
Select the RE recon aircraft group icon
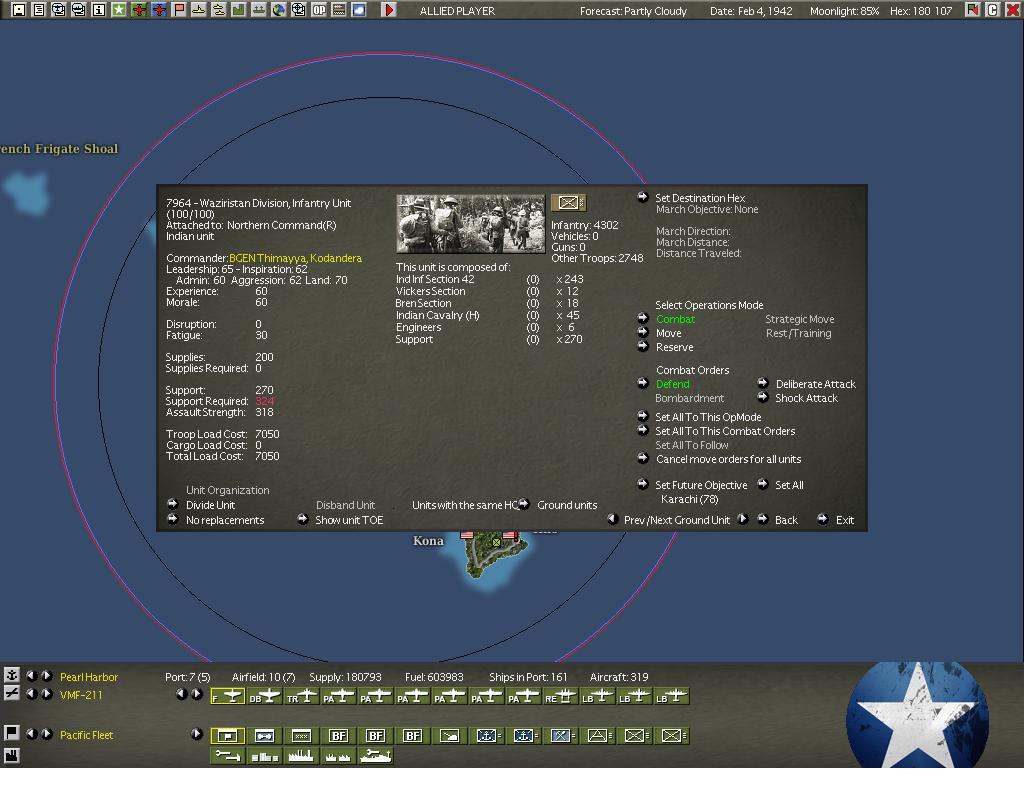pyautogui.click(x=561, y=697)
